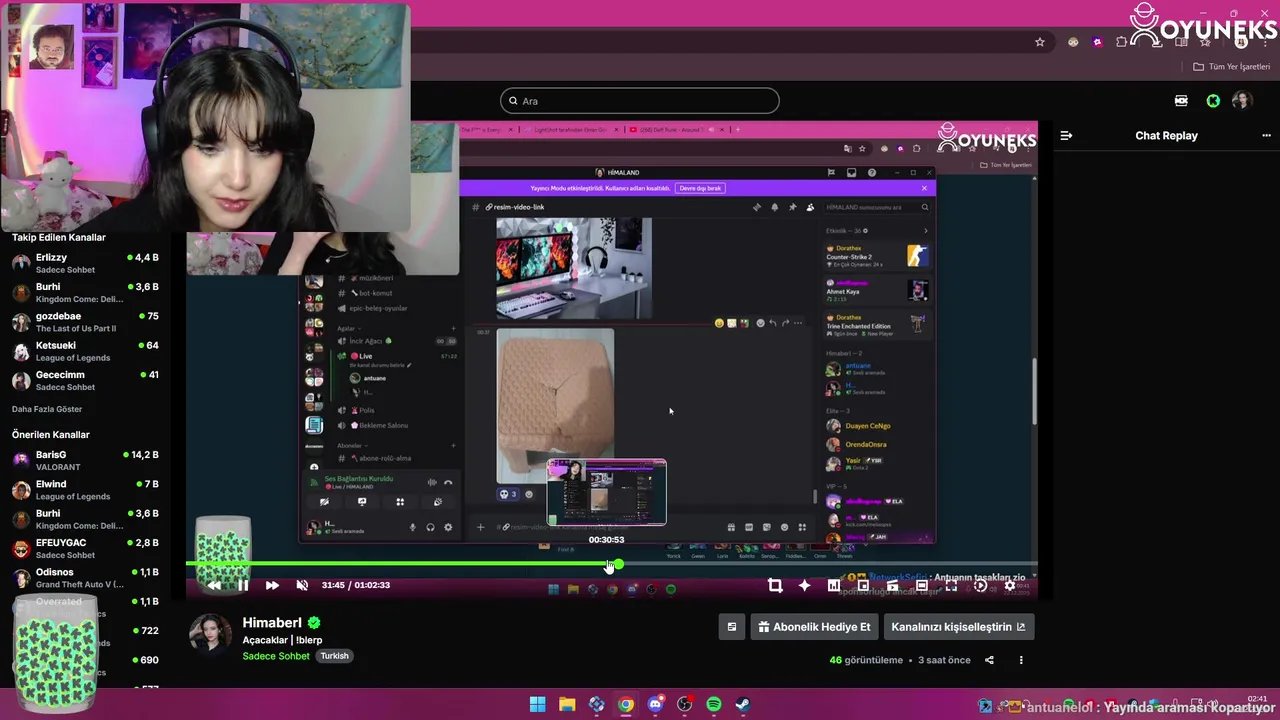Enable picture-in-picture mini player
This screenshot has height=720, width=1280.
tap(863, 585)
